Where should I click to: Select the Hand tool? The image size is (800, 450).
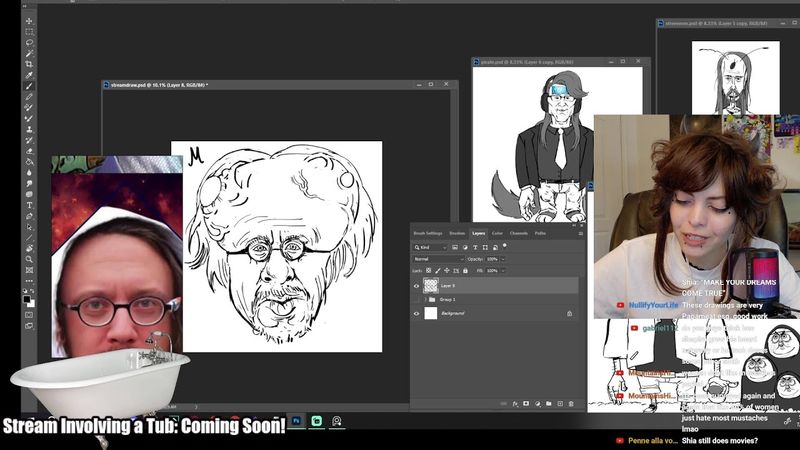click(x=29, y=248)
